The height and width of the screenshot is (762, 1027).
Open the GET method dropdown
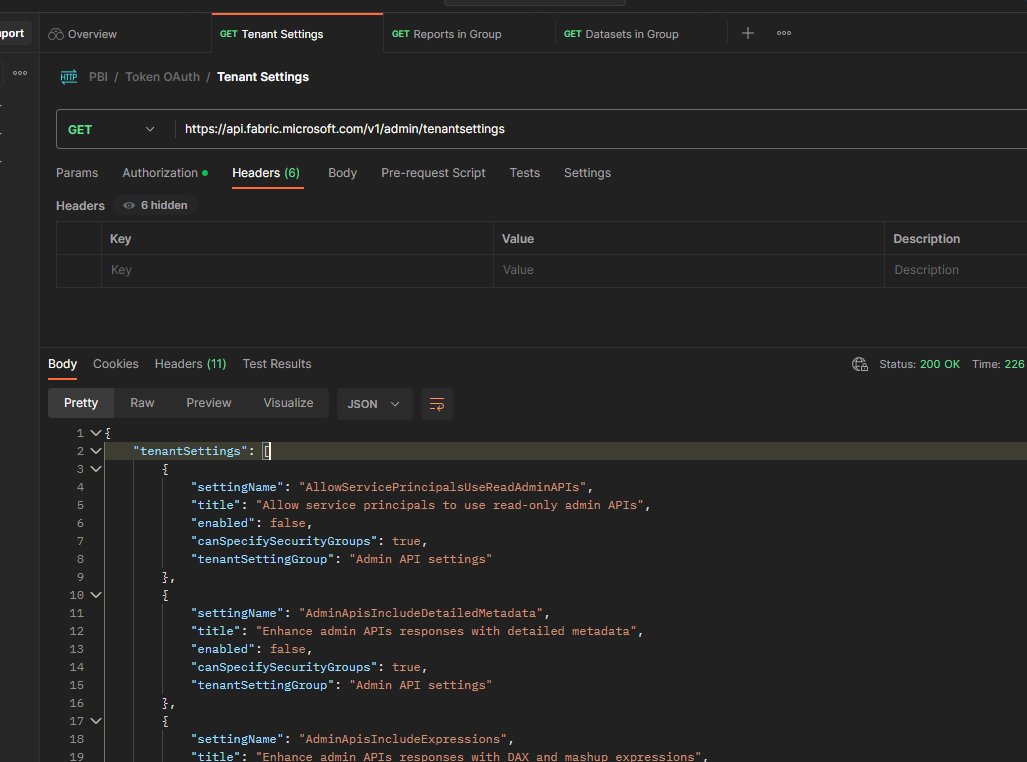111,129
